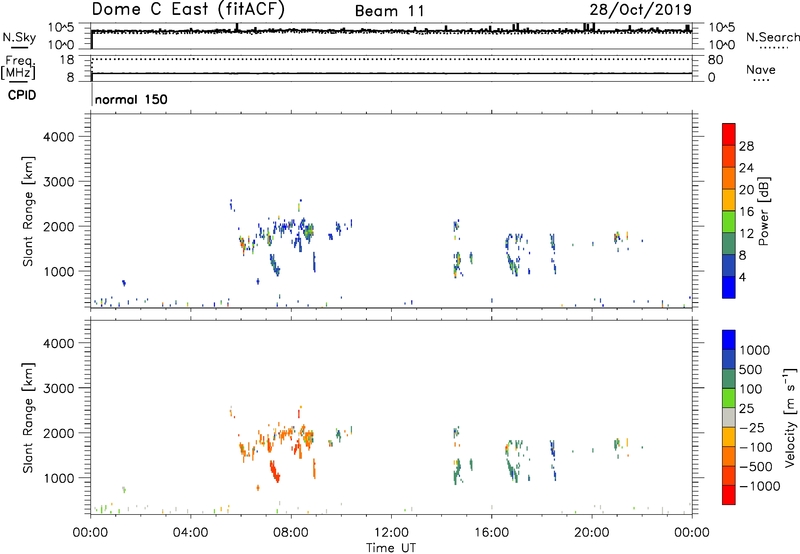
Task: Select the 'Beam 11' label
Action: (x=390, y=11)
